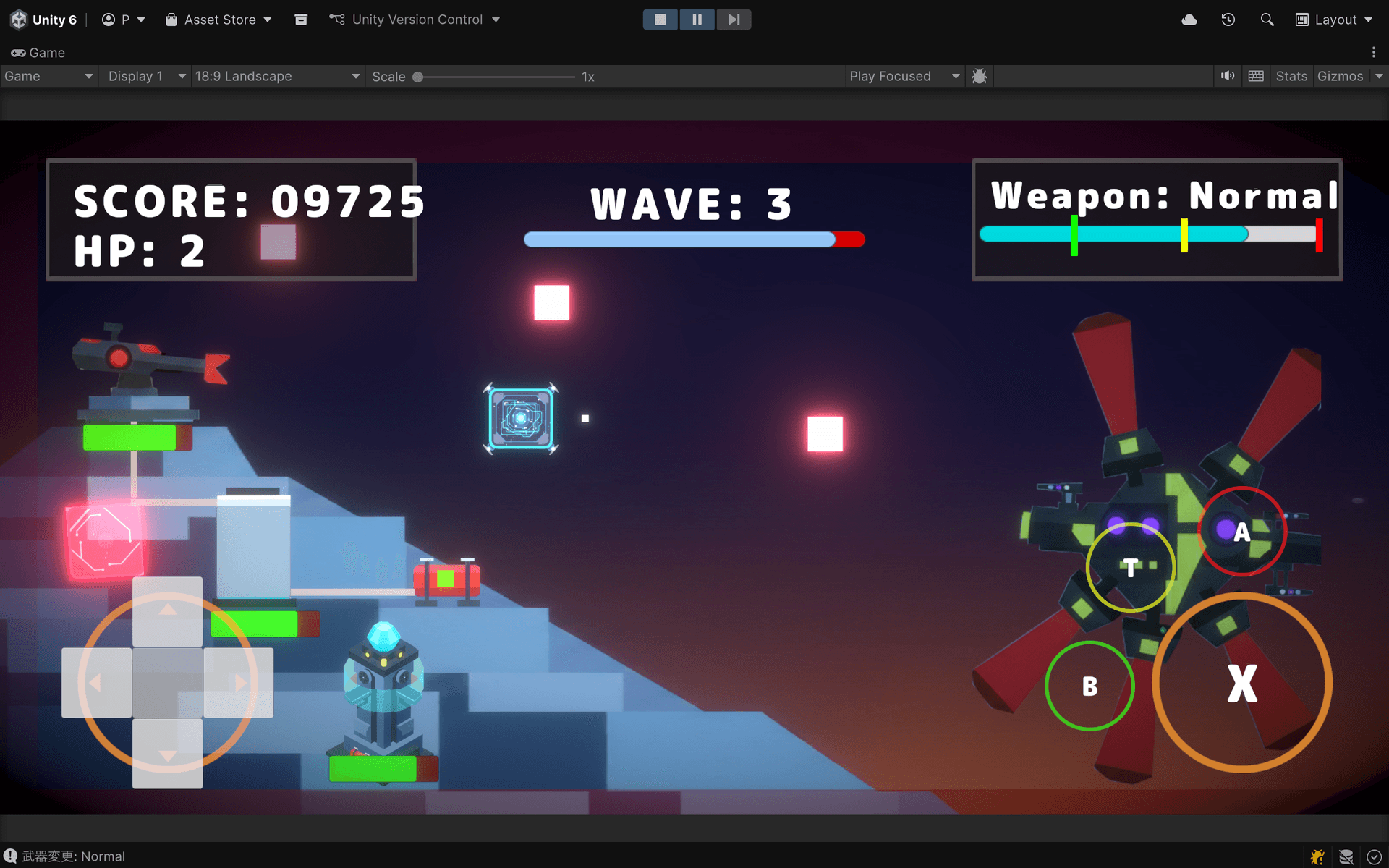Tap the on-screen A button
The width and height of the screenshot is (1389, 868).
(x=1242, y=532)
